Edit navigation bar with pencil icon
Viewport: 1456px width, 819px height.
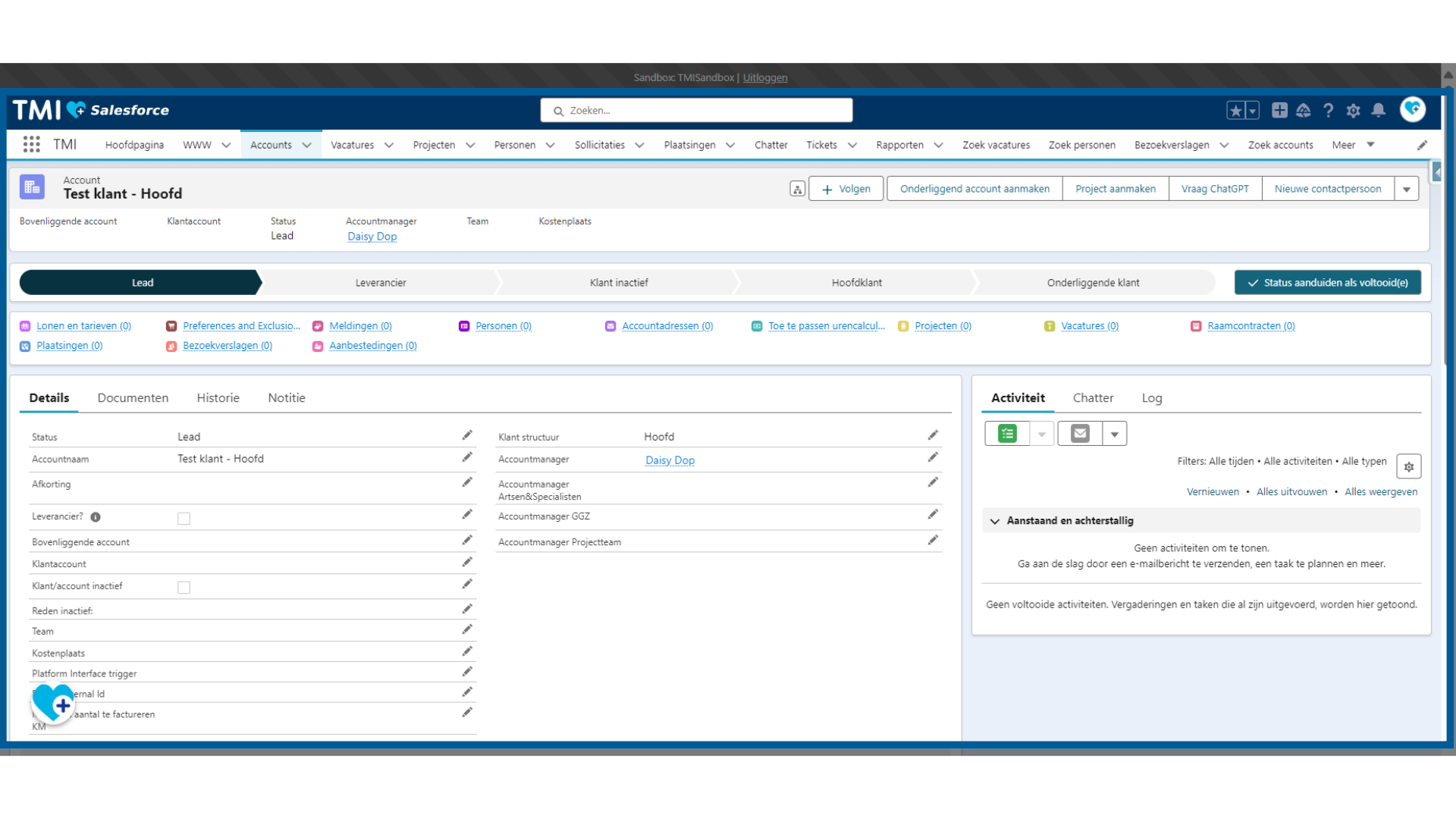click(1423, 145)
